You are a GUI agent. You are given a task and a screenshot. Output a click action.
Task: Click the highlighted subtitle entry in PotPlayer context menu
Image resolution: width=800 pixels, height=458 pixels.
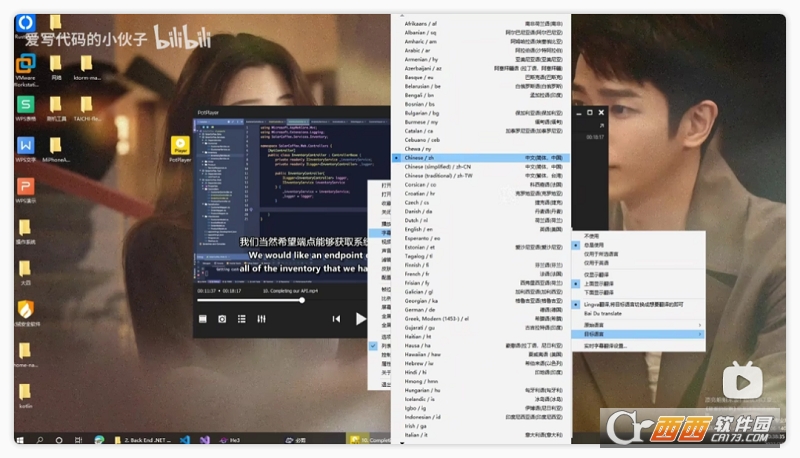(x=380, y=233)
